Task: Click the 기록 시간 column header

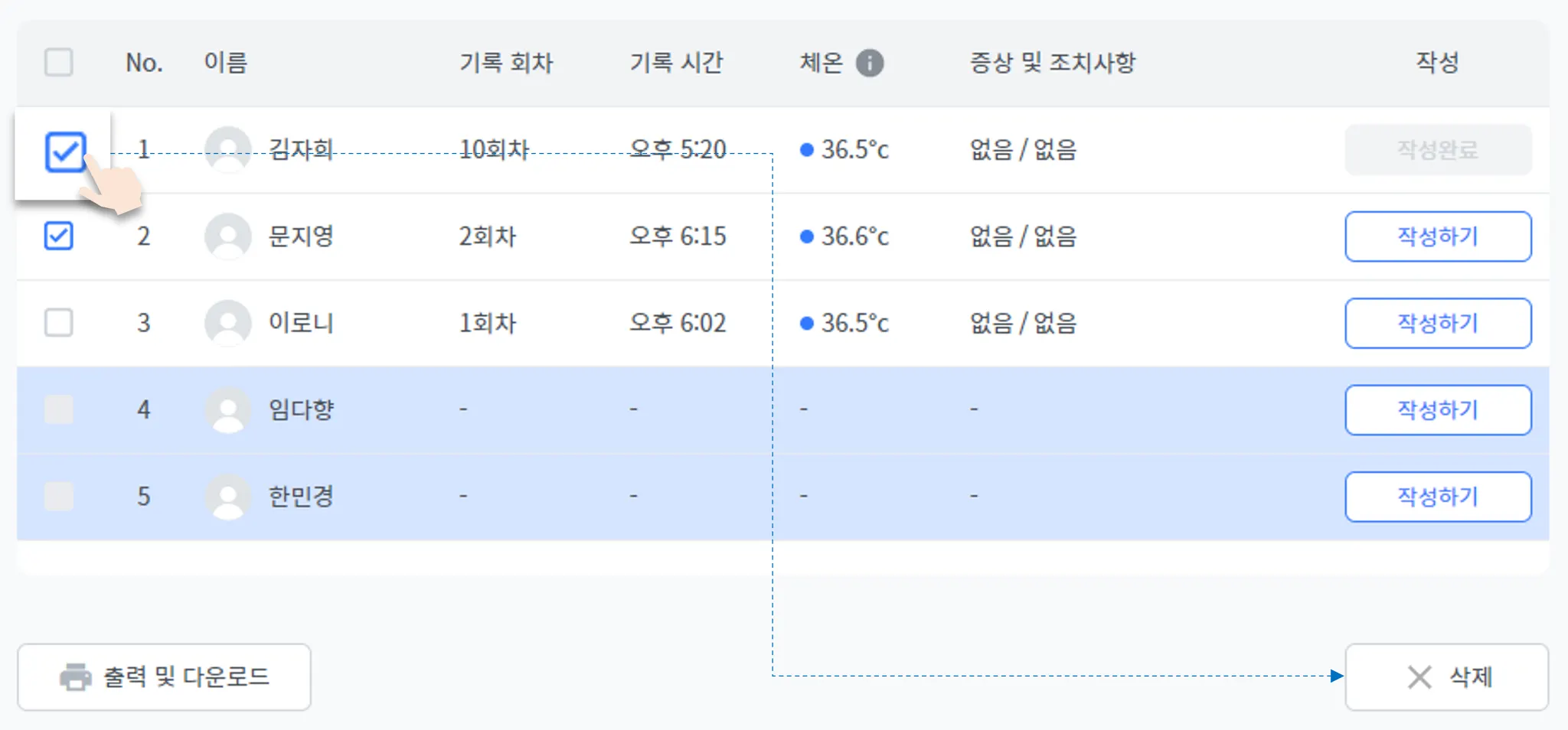Action: click(x=676, y=63)
